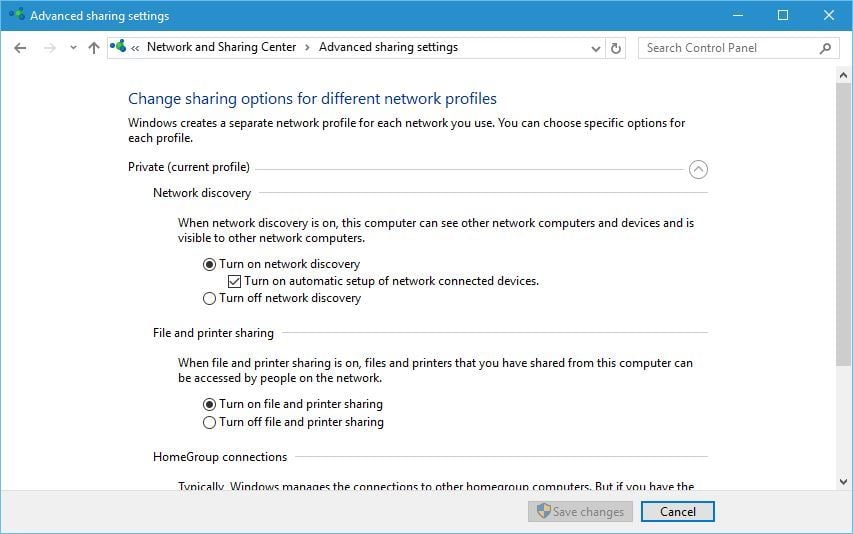Click the Save changes button

[580, 512]
